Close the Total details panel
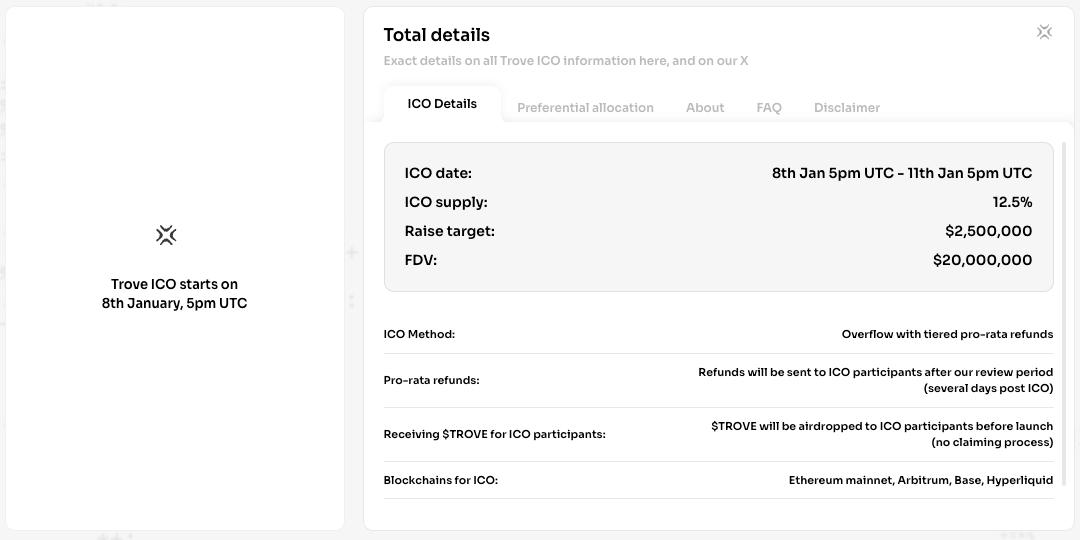The height and width of the screenshot is (540, 1080). (x=1044, y=33)
